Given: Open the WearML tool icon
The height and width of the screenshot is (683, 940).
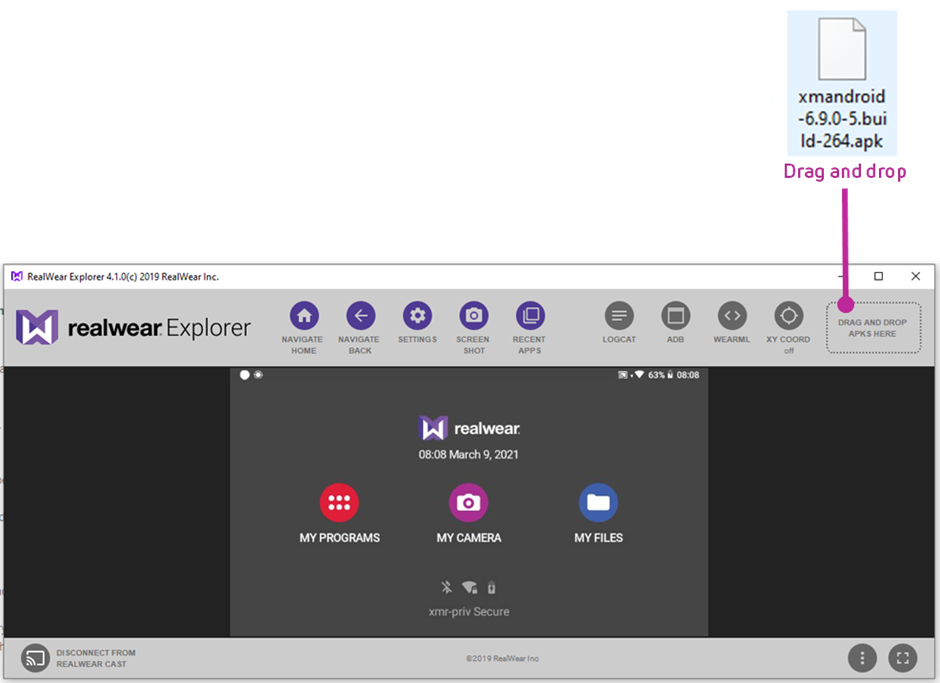Looking at the screenshot, I should click(x=732, y=316).
